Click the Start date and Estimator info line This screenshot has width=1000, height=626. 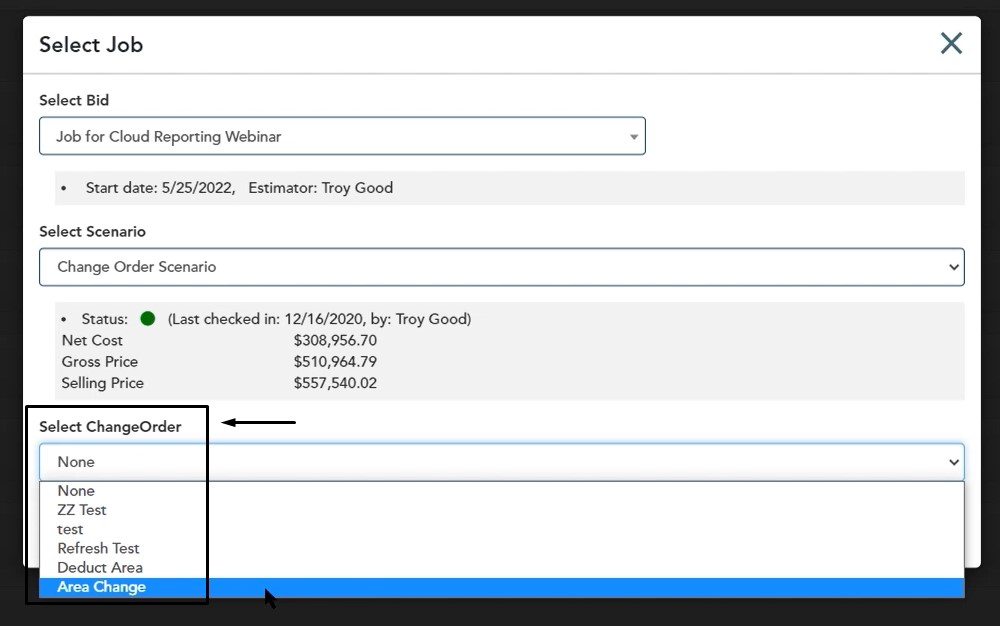coord(239,188)
